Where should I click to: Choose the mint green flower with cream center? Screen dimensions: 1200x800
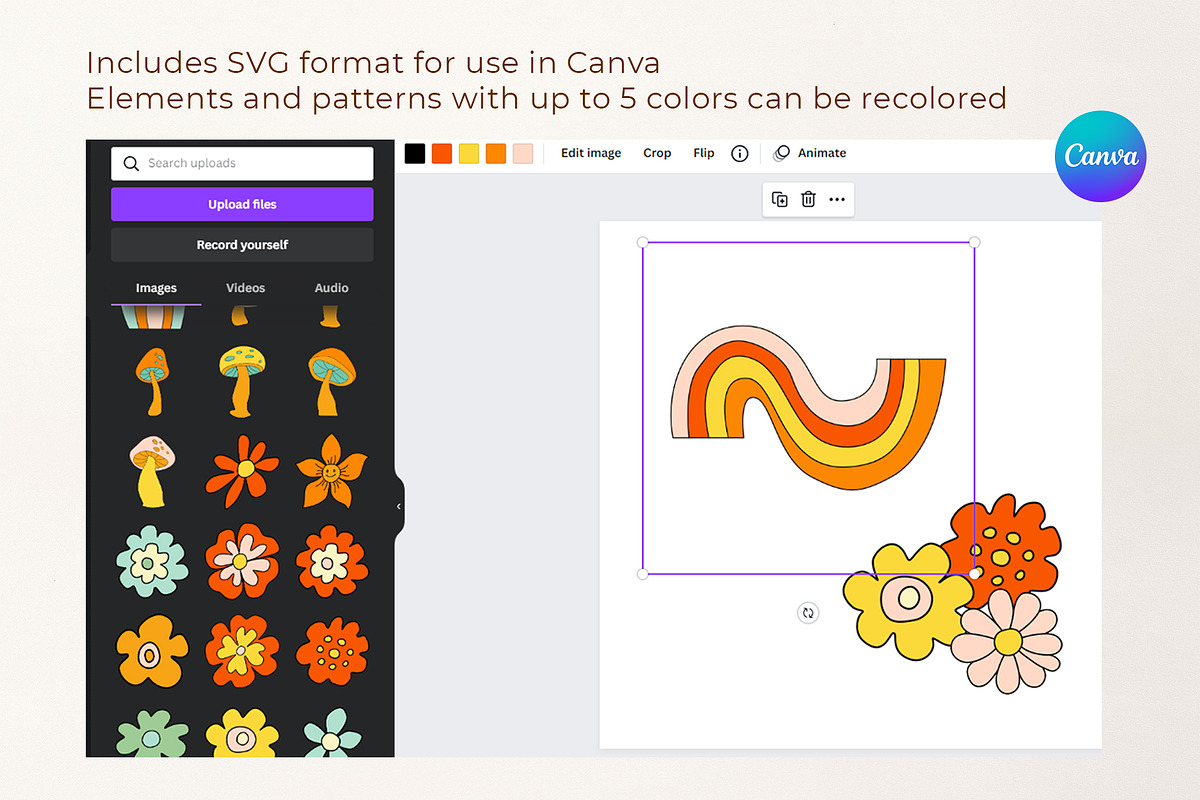click(151, 562)
